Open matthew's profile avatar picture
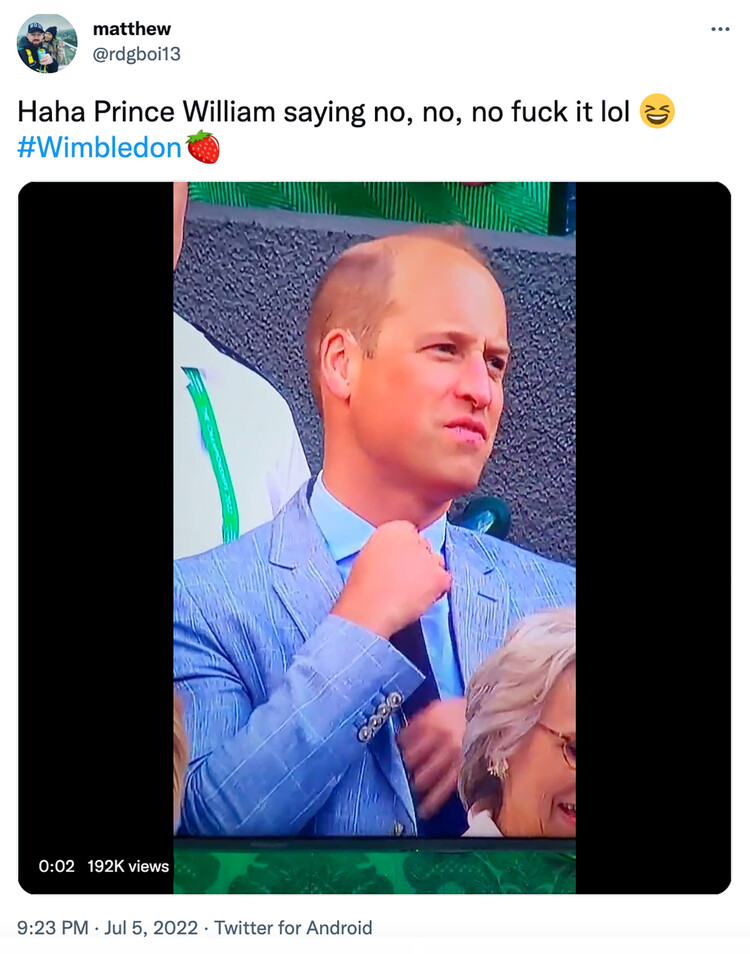Viewport: 750px width, 954px height. pos(47,43)
